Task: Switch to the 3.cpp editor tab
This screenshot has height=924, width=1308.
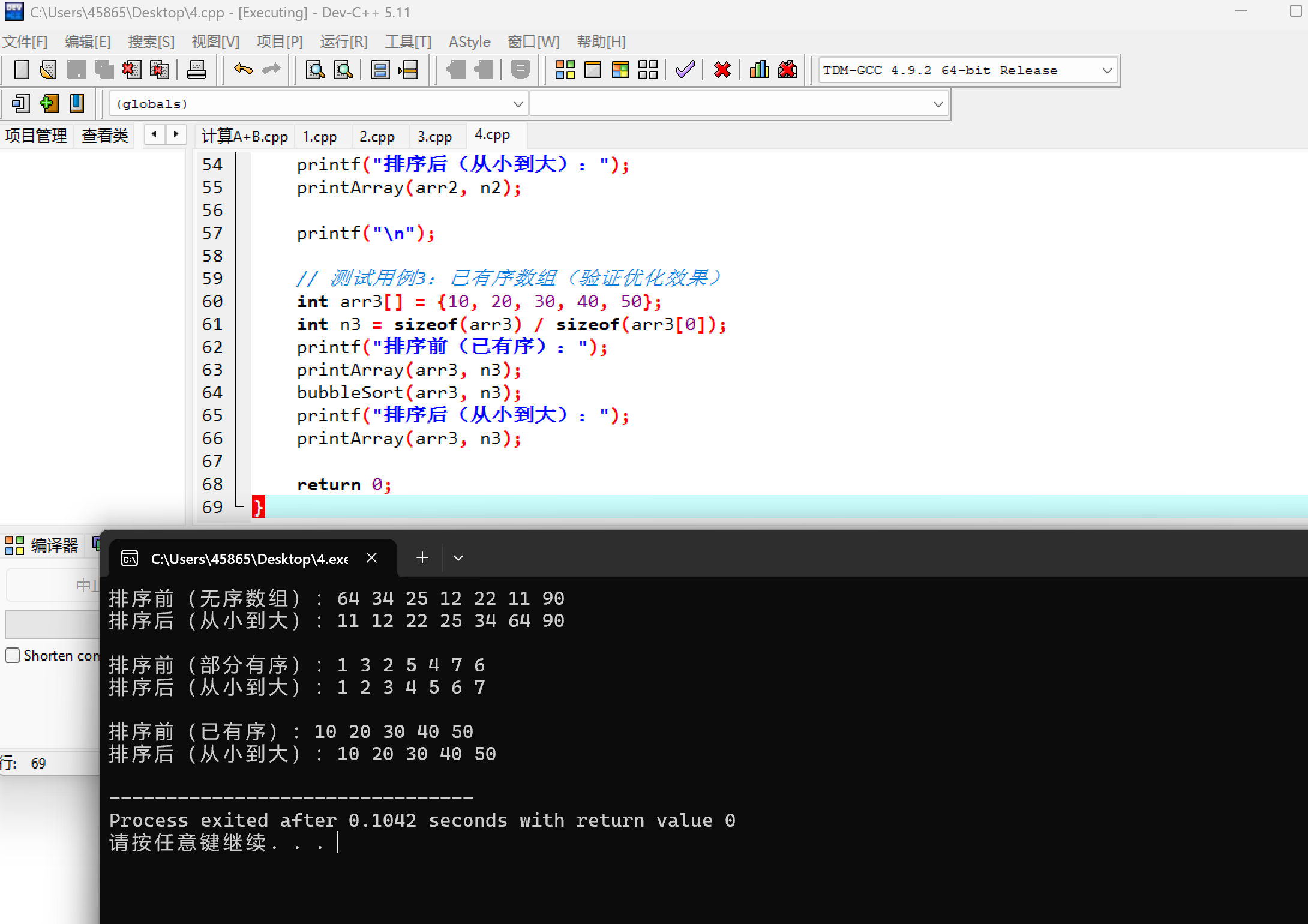Action: 434,137
